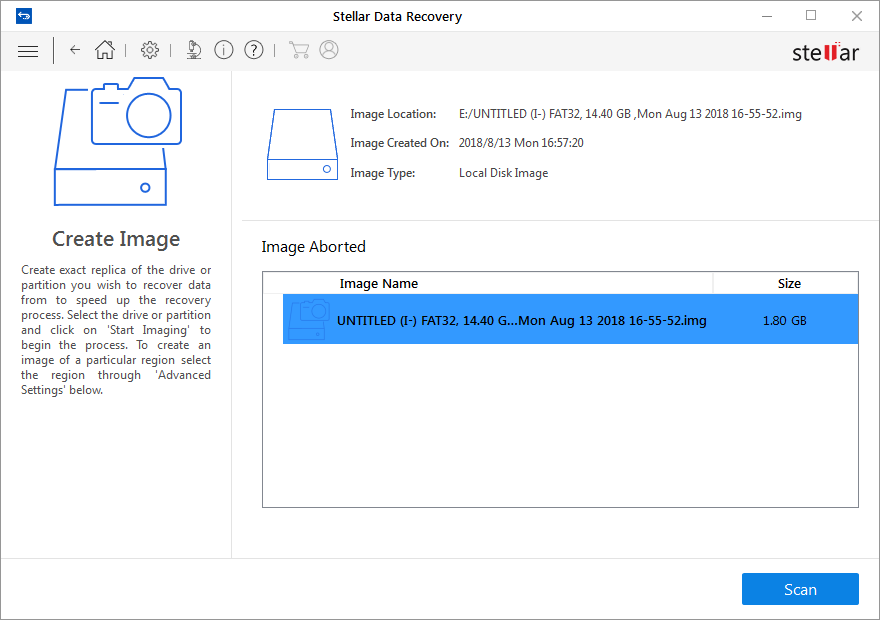Open the help question mark icon
Viewport: 880px width, 620px height.
pyautogui.click(x=254, y=50)
